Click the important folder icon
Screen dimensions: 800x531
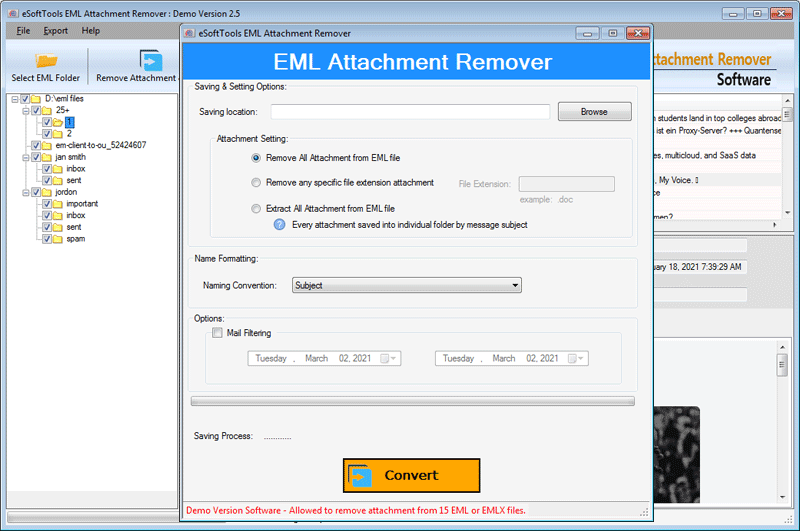pyautogui.click(x=58, y=204)
